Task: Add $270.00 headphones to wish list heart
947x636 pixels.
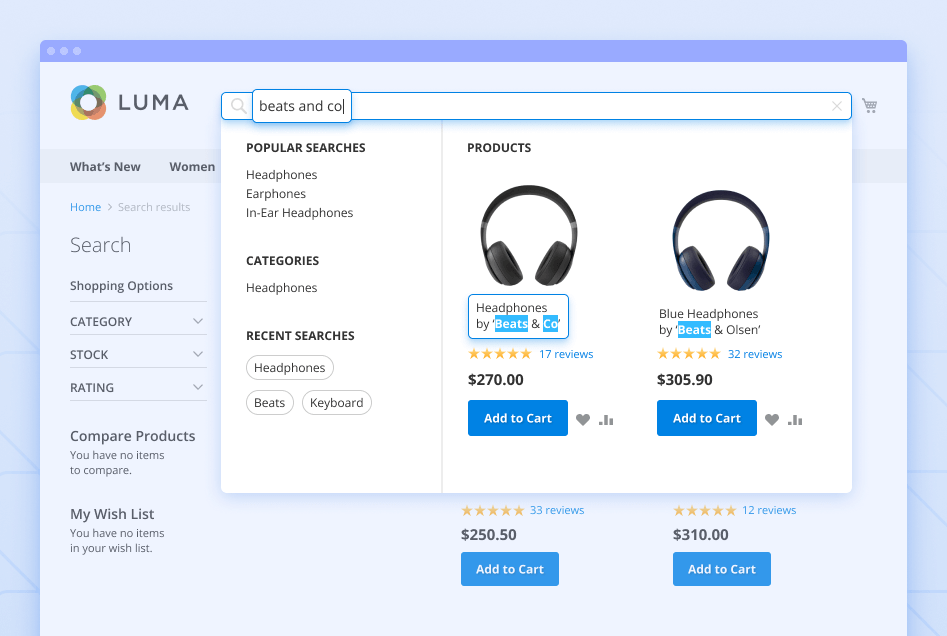Action: [x=583, y=420]
